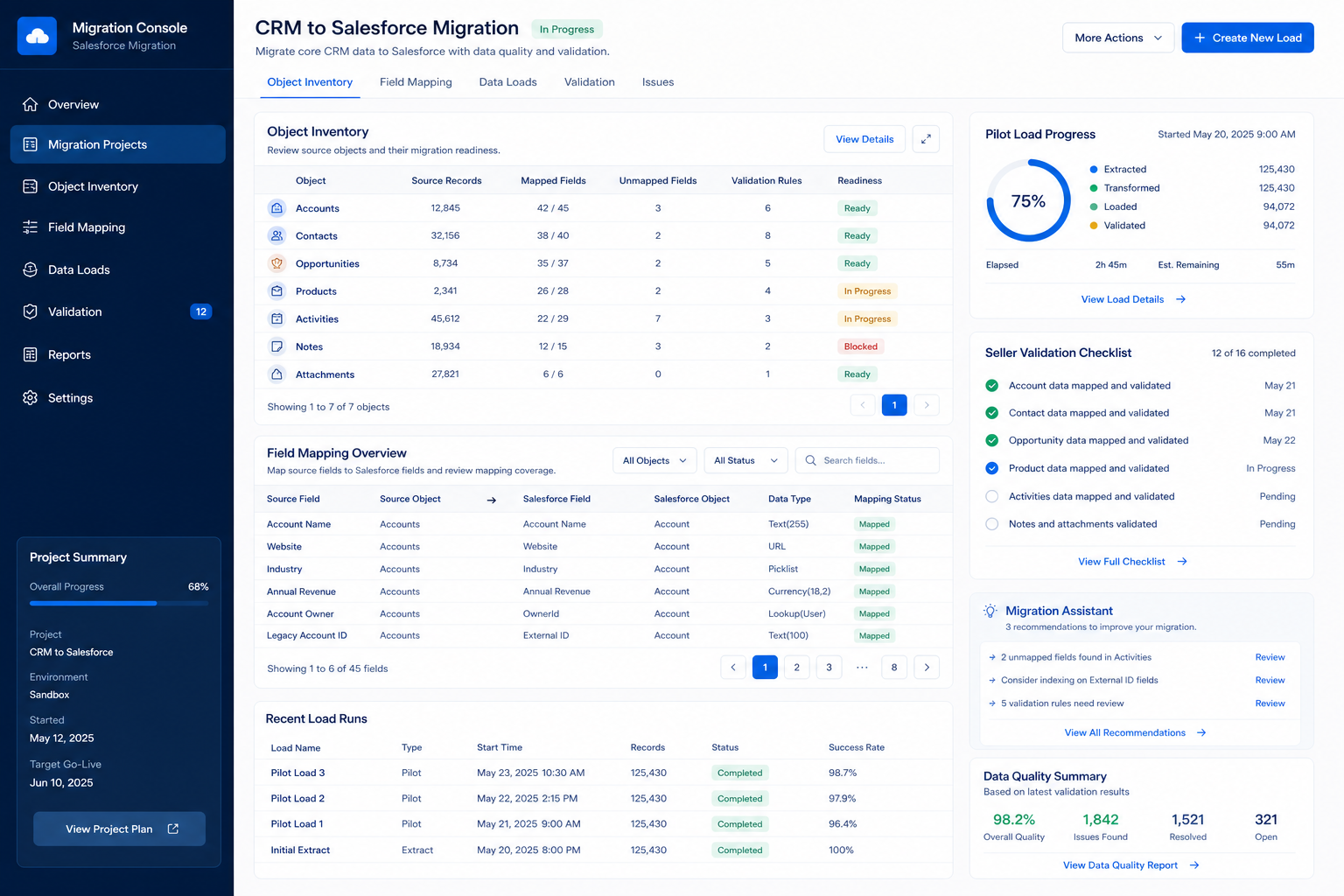The width and height of the screenshot is (1344, 896).
Task: Check Notes and attachments validated item
Action: tap(992, 524)
